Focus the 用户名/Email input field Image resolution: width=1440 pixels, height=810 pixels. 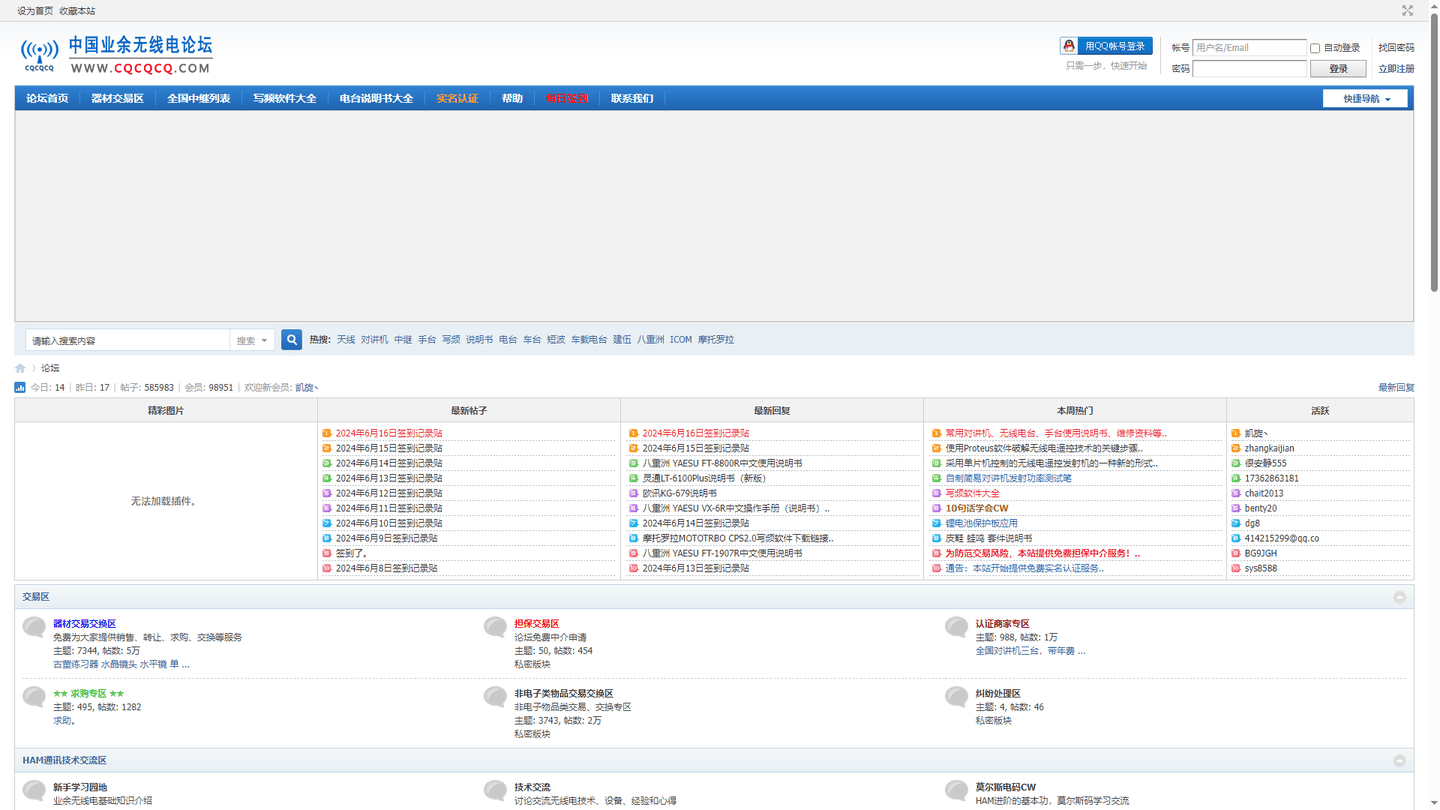(1250, 47)
